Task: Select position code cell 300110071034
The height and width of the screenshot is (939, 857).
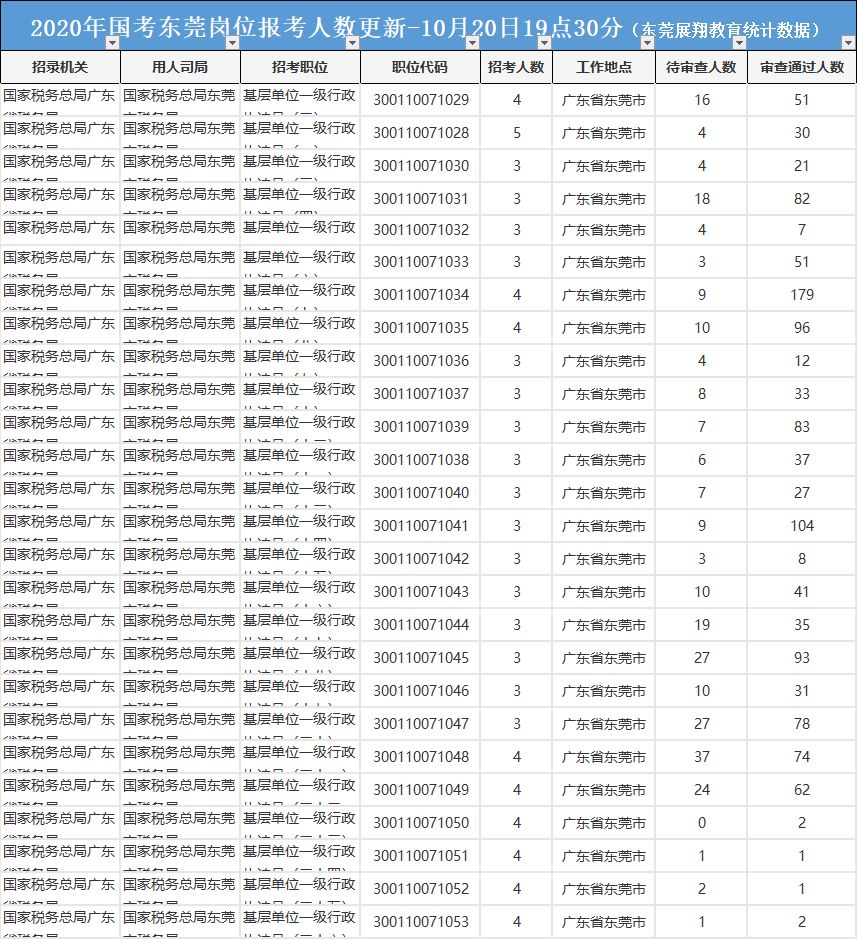Action: tap(420, 295)
